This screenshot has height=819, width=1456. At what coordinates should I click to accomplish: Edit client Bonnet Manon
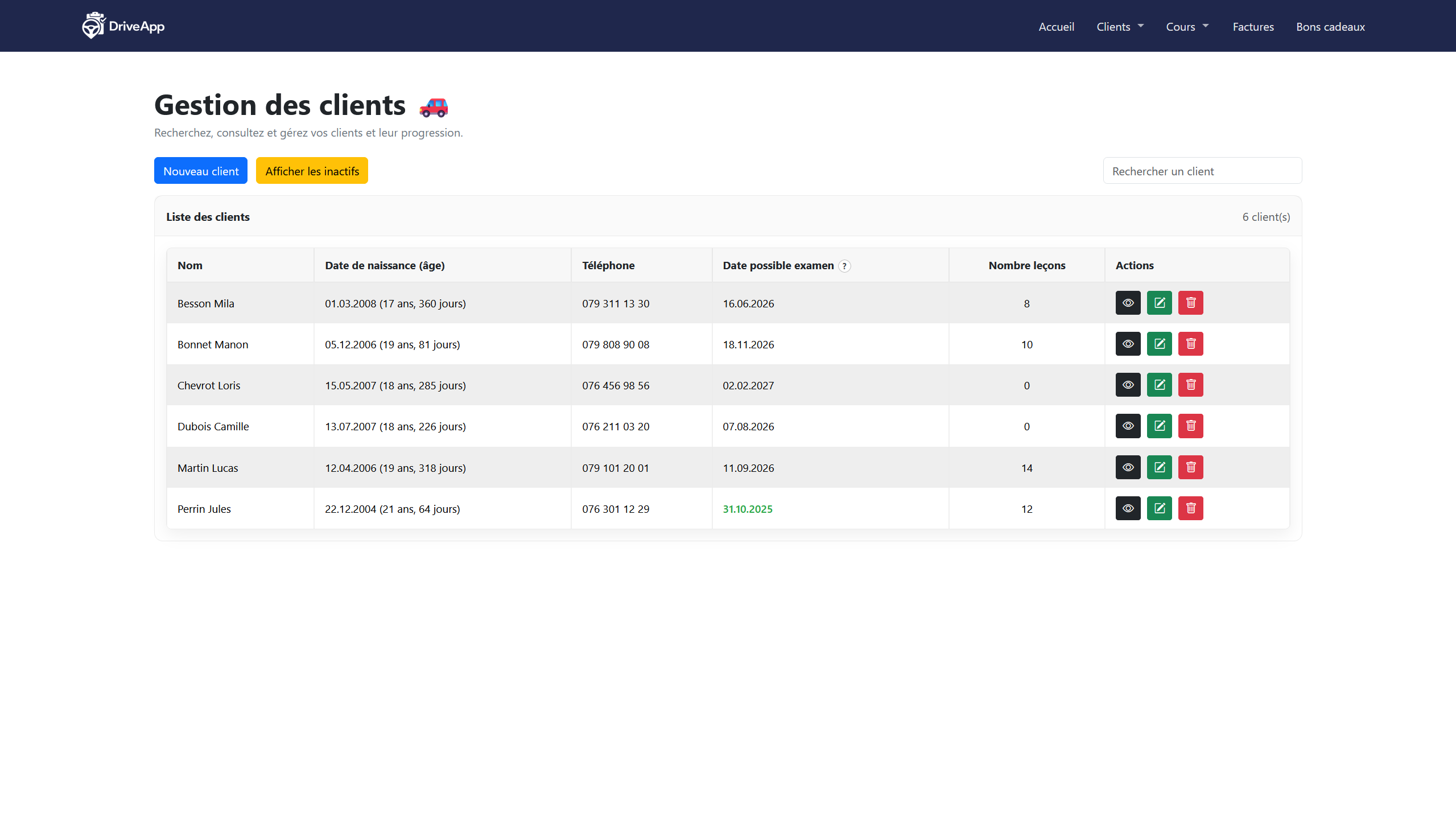click(x=1159, y=344)
